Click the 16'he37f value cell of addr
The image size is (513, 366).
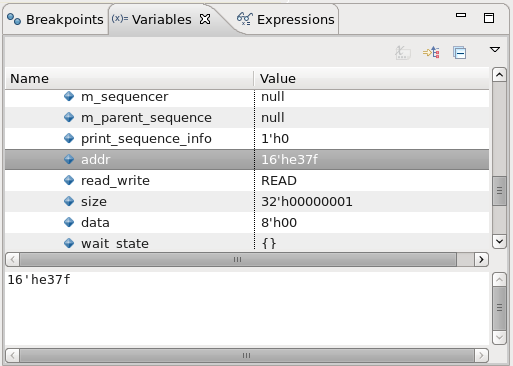(289, 160)
